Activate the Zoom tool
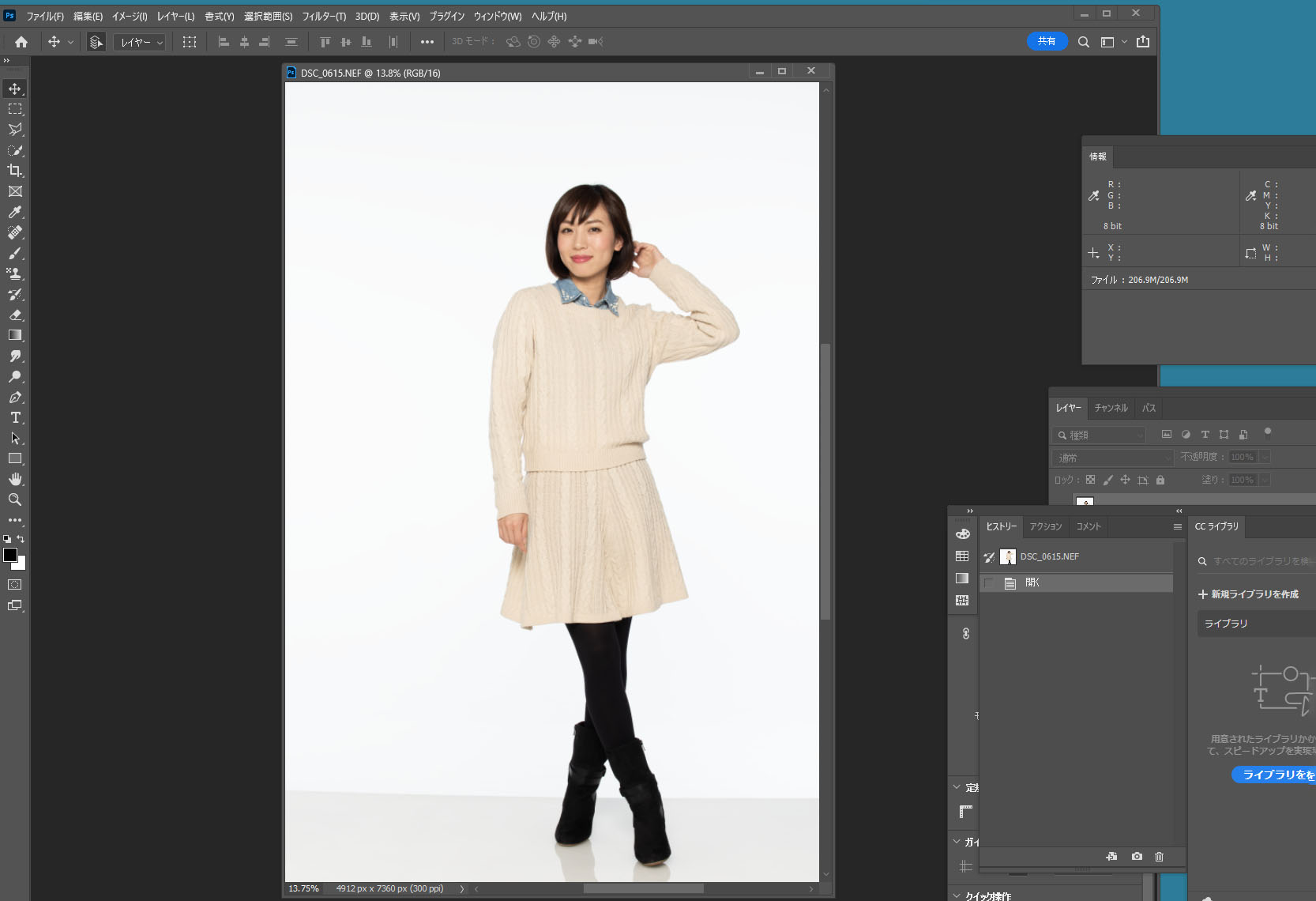 pyautogui.click(x=15, y=500)
